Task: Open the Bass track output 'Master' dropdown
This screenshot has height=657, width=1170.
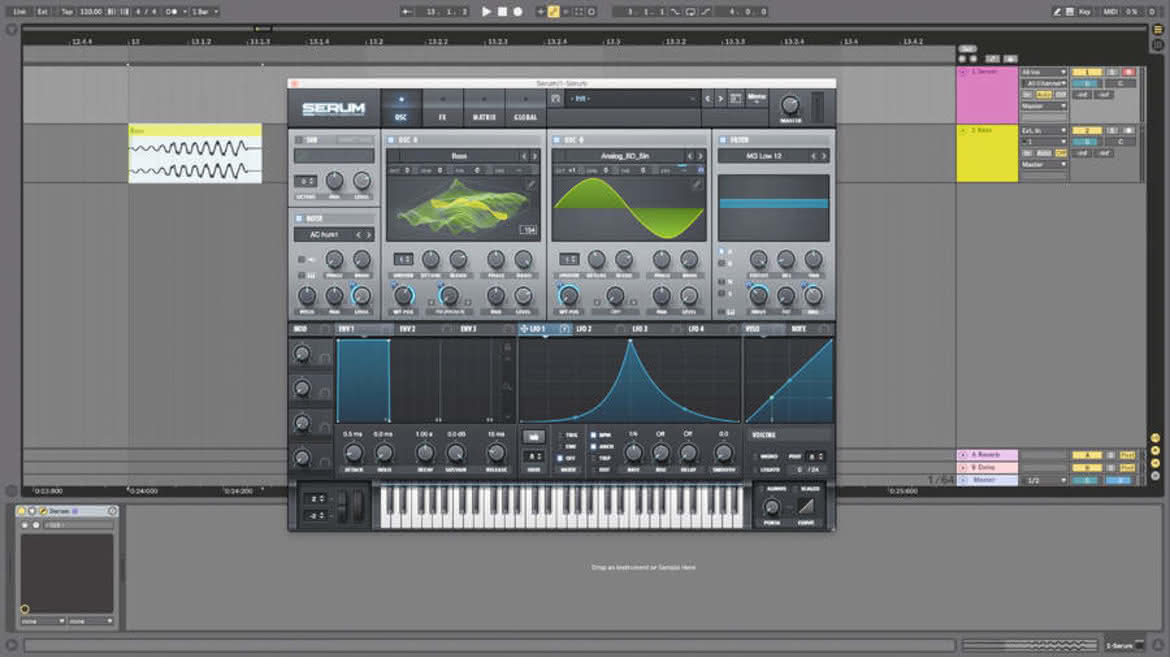Action: click(1044, 164)
